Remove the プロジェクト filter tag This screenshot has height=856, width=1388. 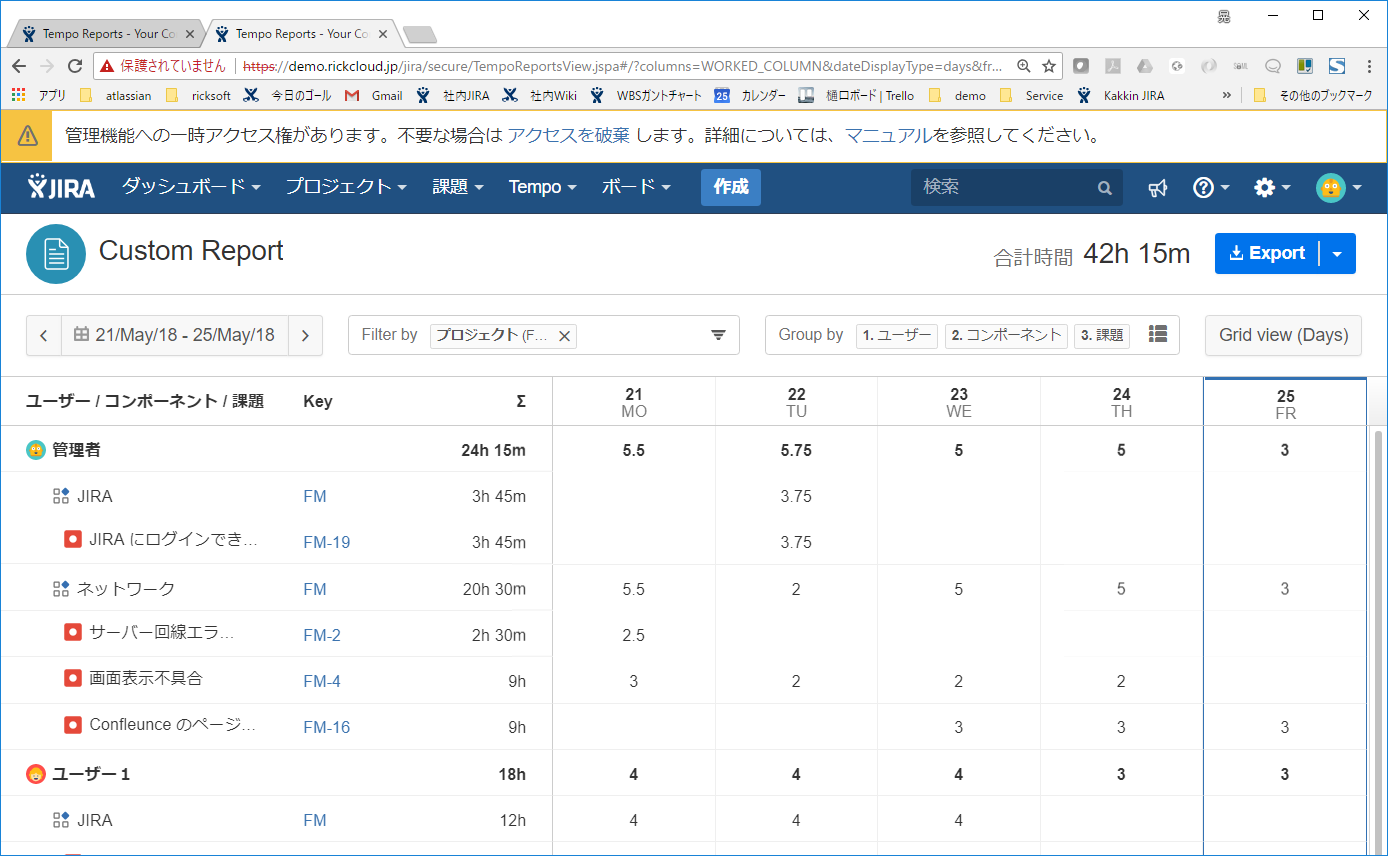[x=564, y=336]
